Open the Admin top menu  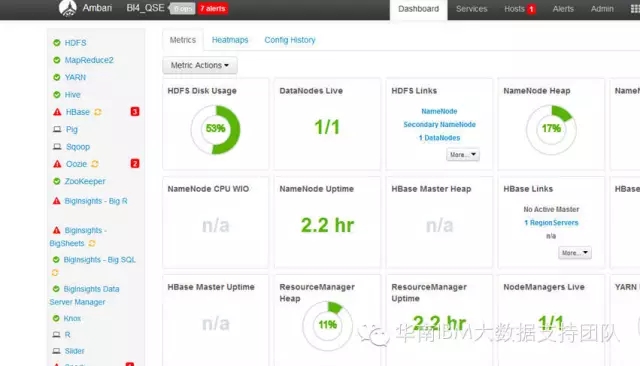click(602, 9)
